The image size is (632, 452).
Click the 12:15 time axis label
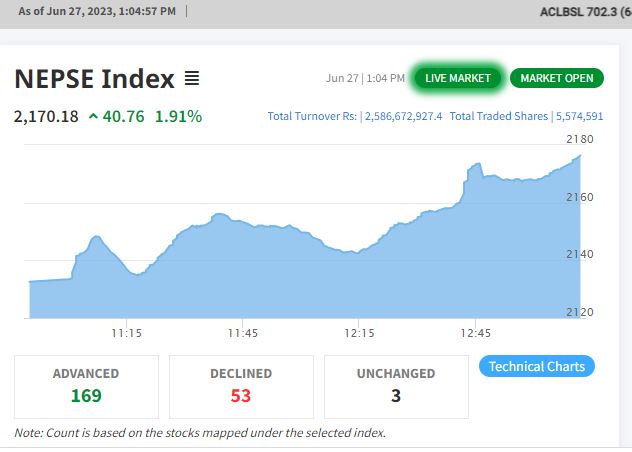click(359, 333)
